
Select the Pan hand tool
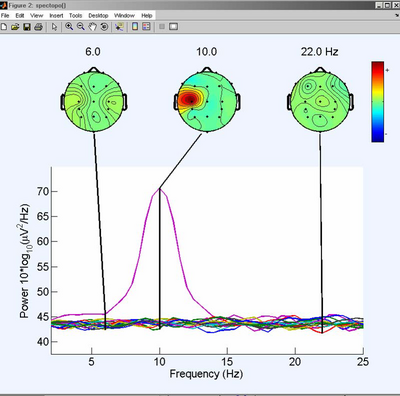[x=93, y=27]
